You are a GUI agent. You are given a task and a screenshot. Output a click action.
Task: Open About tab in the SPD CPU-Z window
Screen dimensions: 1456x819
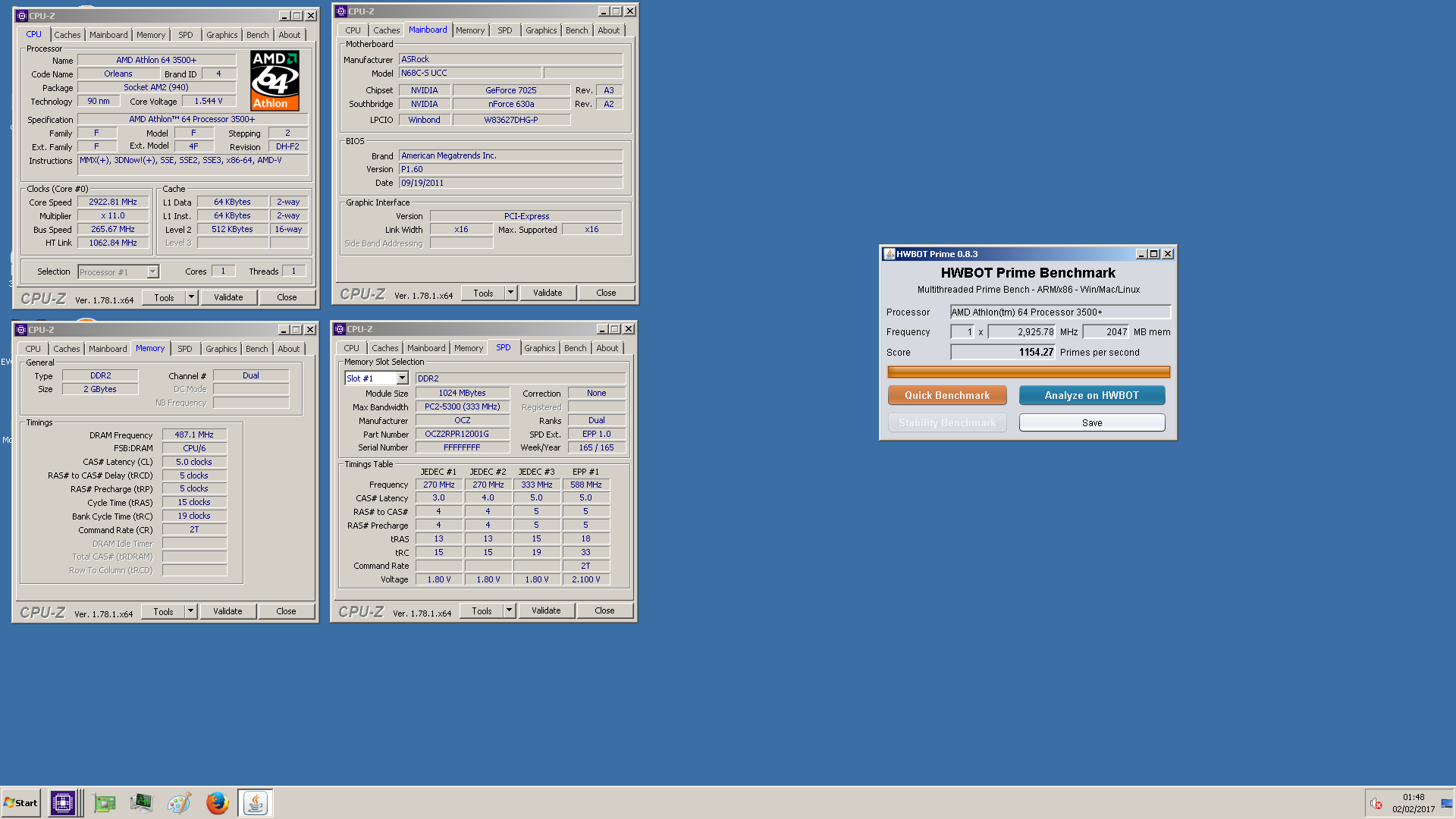[607, 348]
